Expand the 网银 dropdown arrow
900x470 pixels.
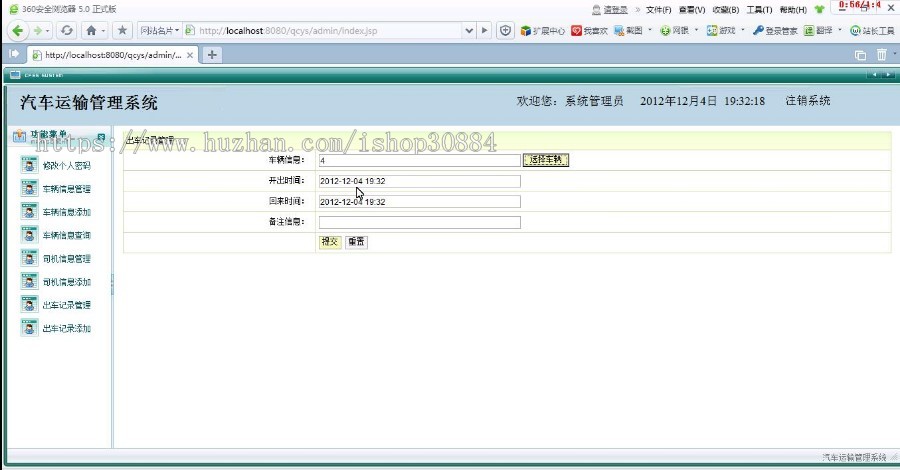tap(696, 30)
